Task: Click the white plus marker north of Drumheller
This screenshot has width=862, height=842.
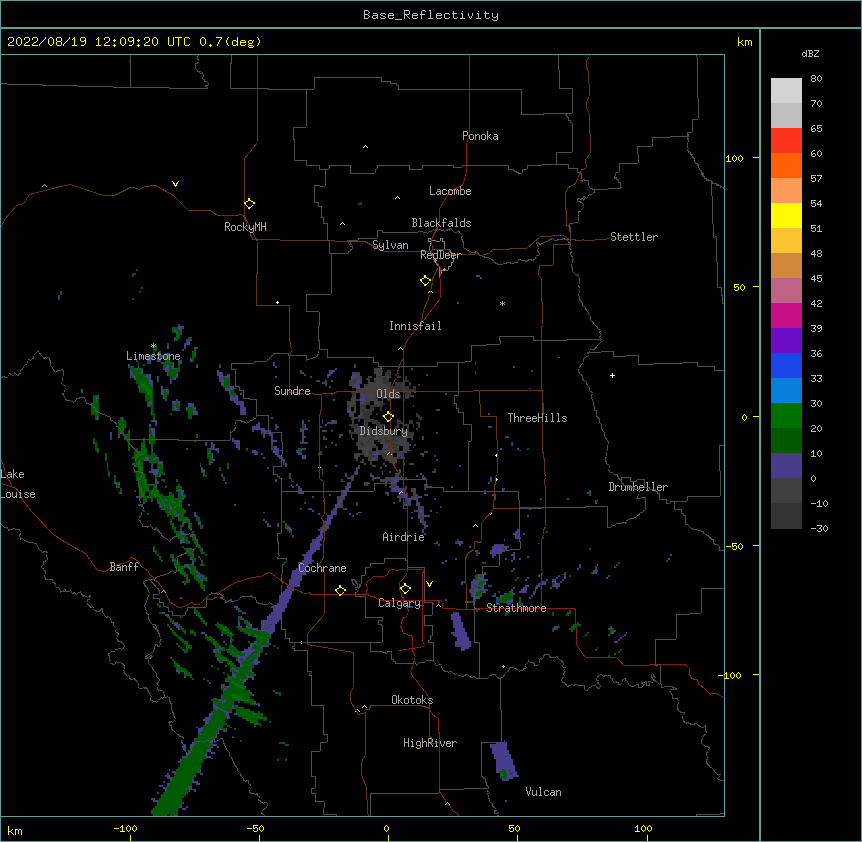Action: pos(612,375)
